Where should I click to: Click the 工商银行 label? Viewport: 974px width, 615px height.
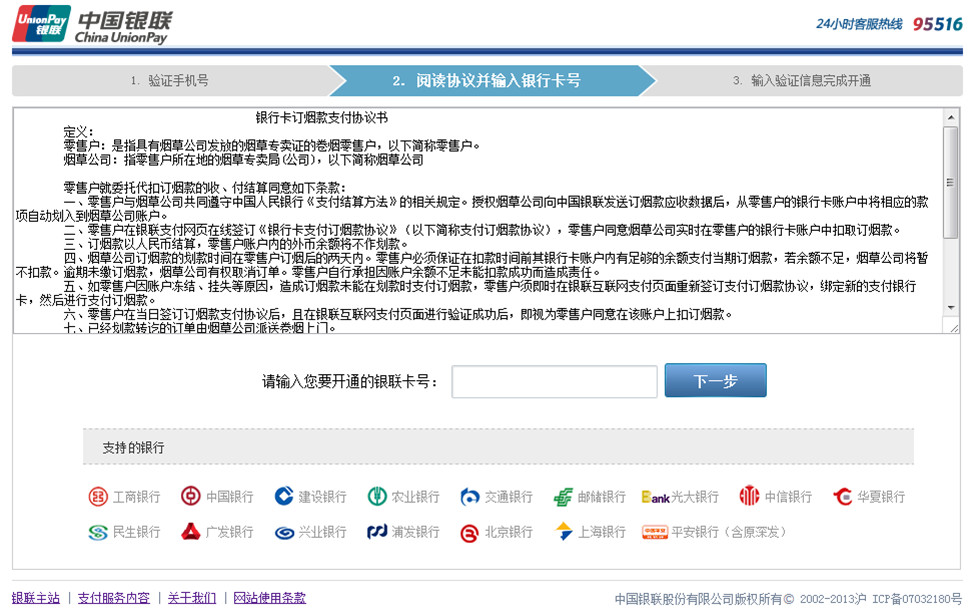click(x=137, y=497)
